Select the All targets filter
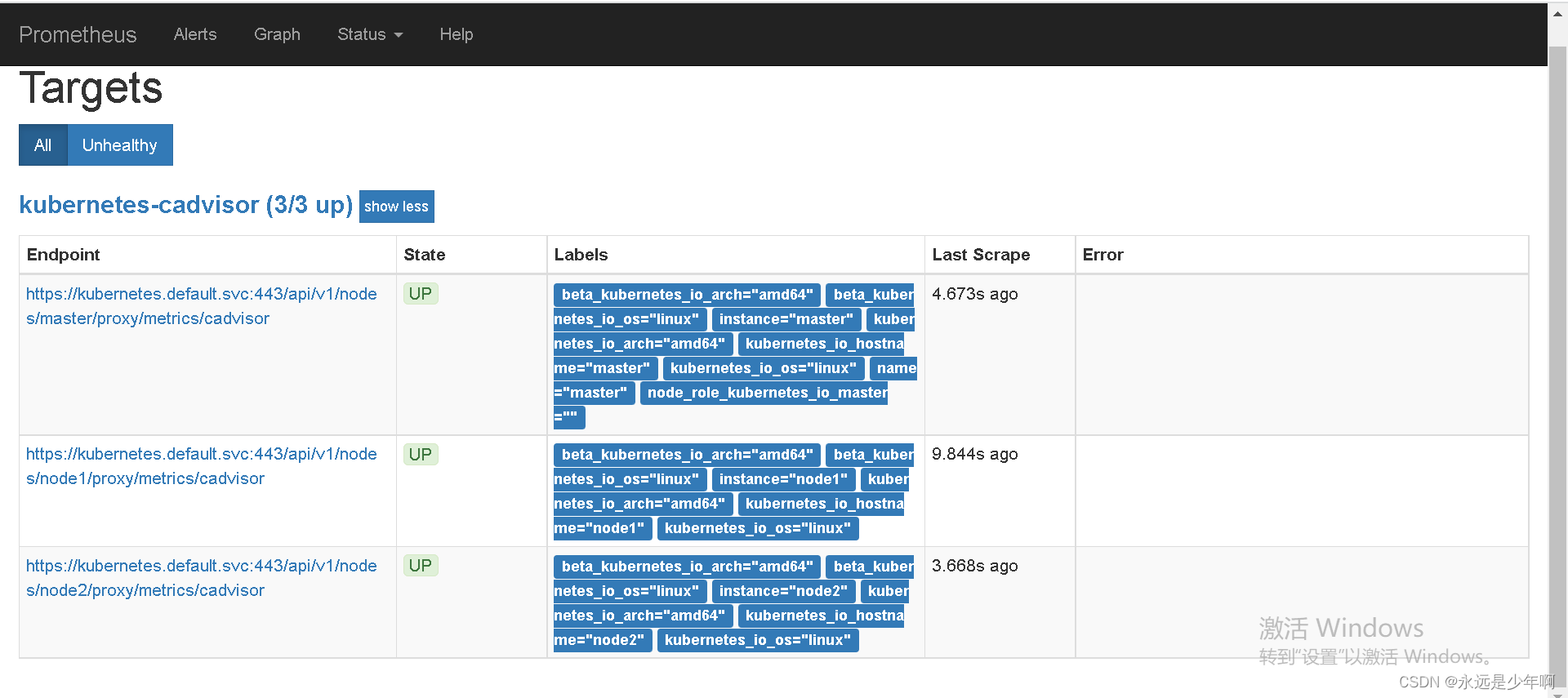This screenshot has height=698, width=1568. point(43,144)
